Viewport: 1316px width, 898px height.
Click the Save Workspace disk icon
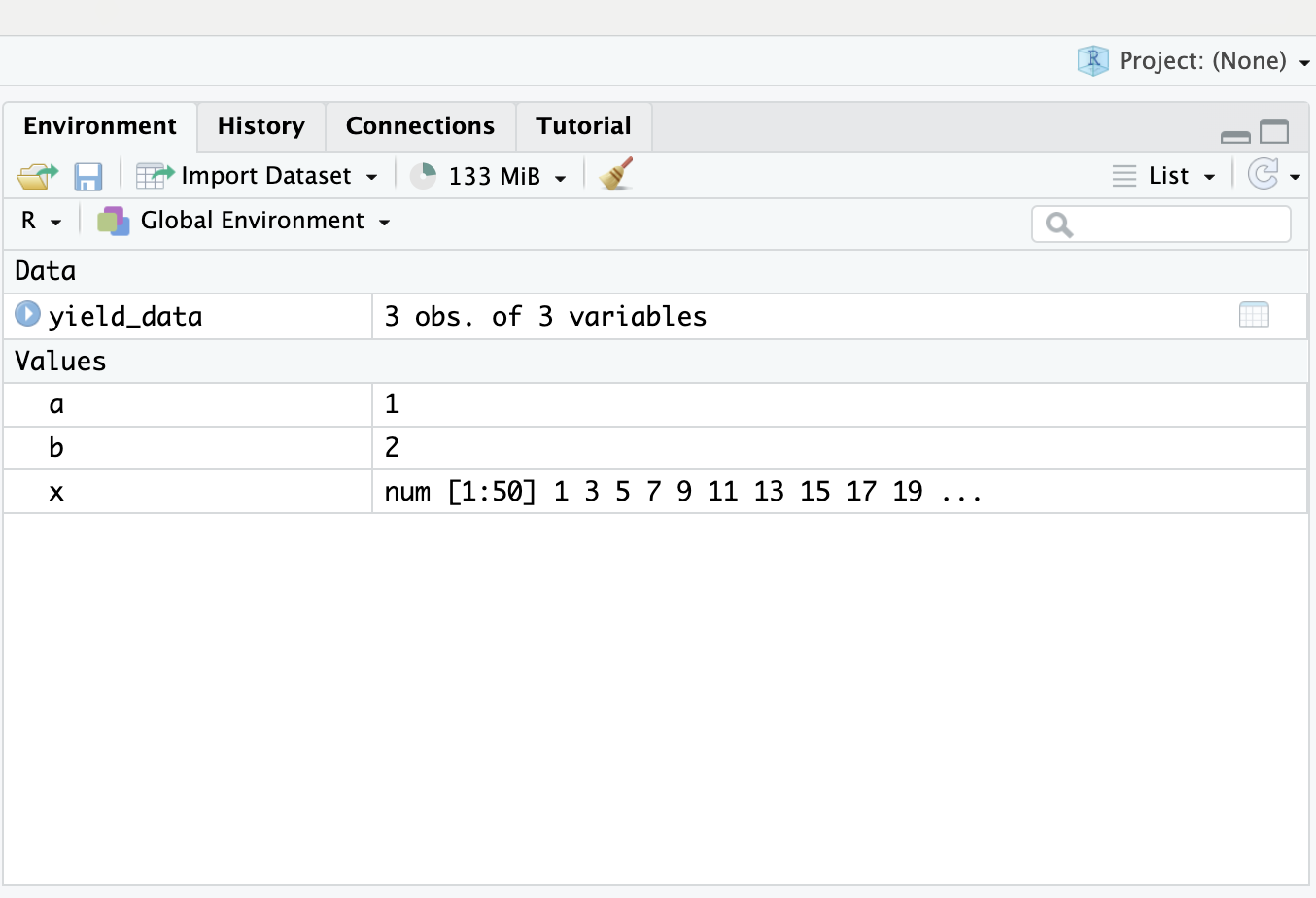point(88,175)
